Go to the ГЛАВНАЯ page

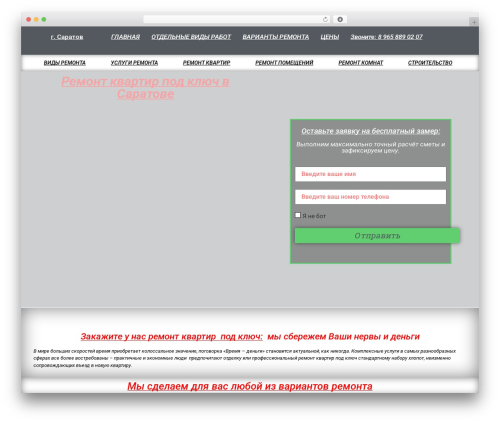(x=125, y=37)
